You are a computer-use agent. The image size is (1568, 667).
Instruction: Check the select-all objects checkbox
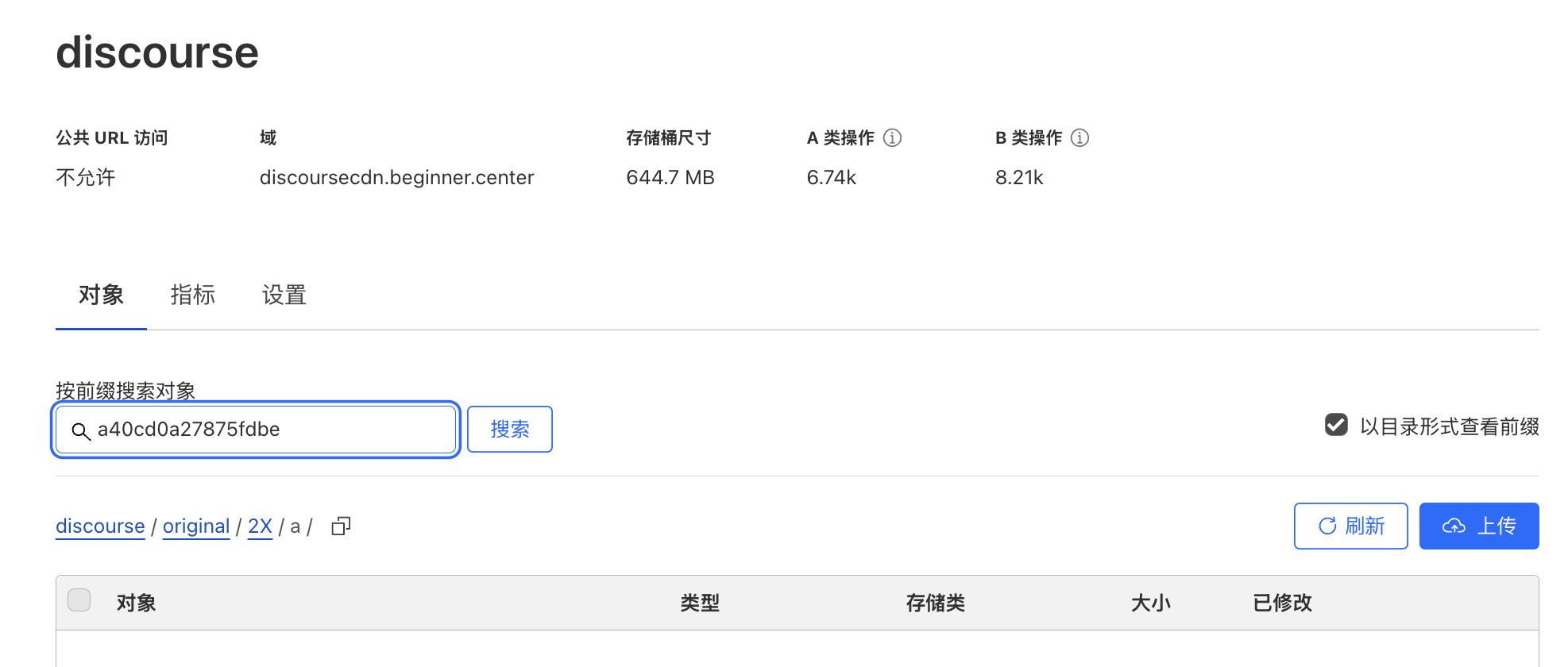point(79,600)
